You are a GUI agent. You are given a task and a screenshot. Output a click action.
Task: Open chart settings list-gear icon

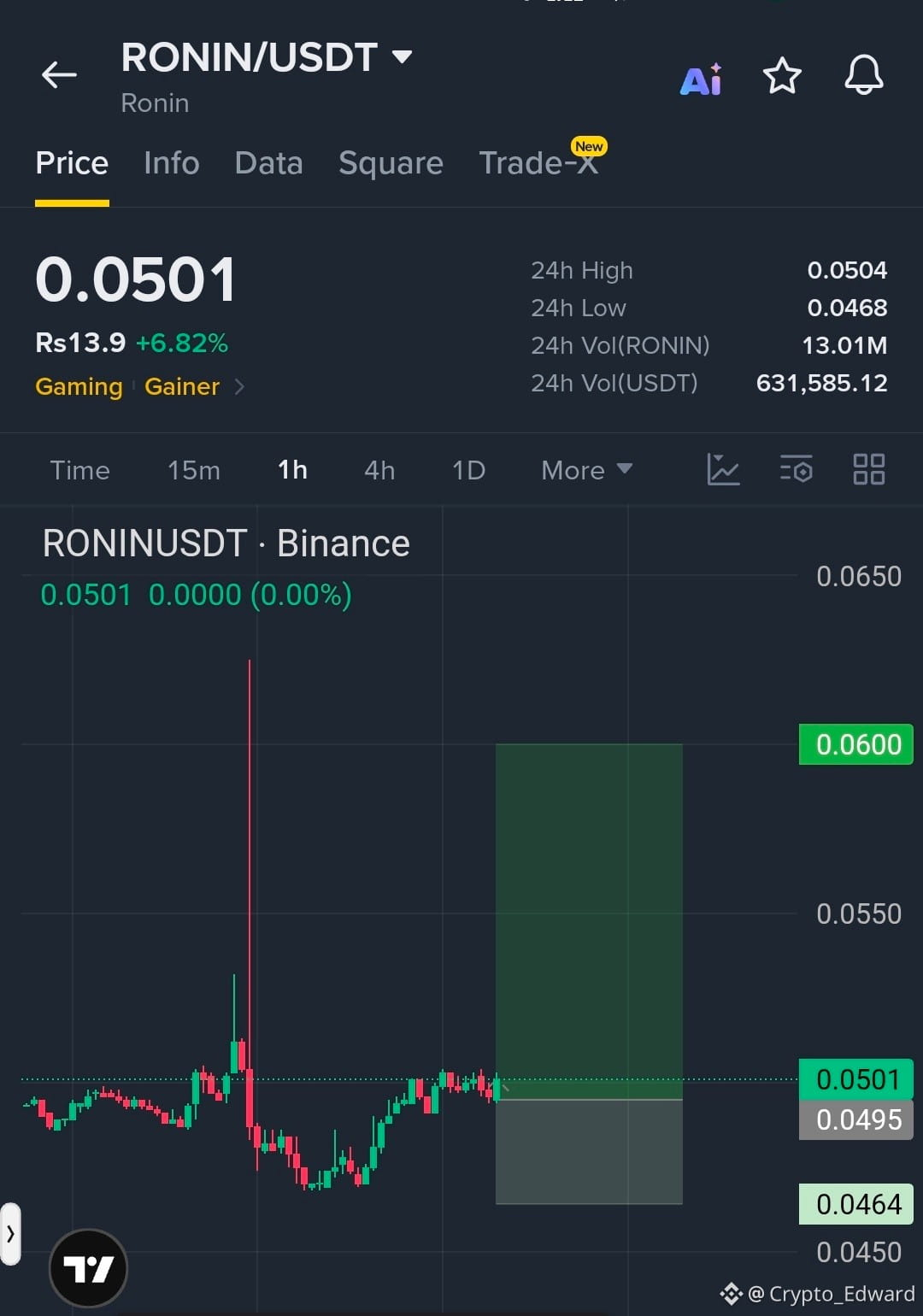point(796,469)
